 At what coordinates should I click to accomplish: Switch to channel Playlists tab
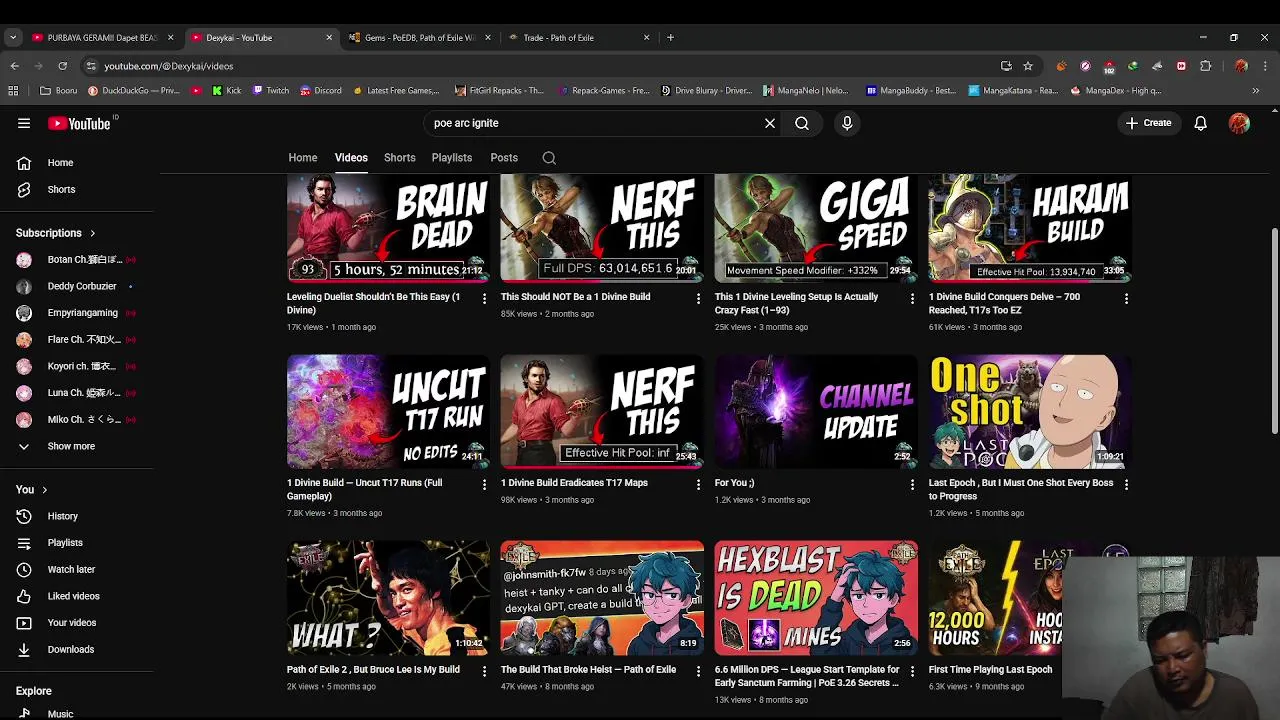coord(452,157)
